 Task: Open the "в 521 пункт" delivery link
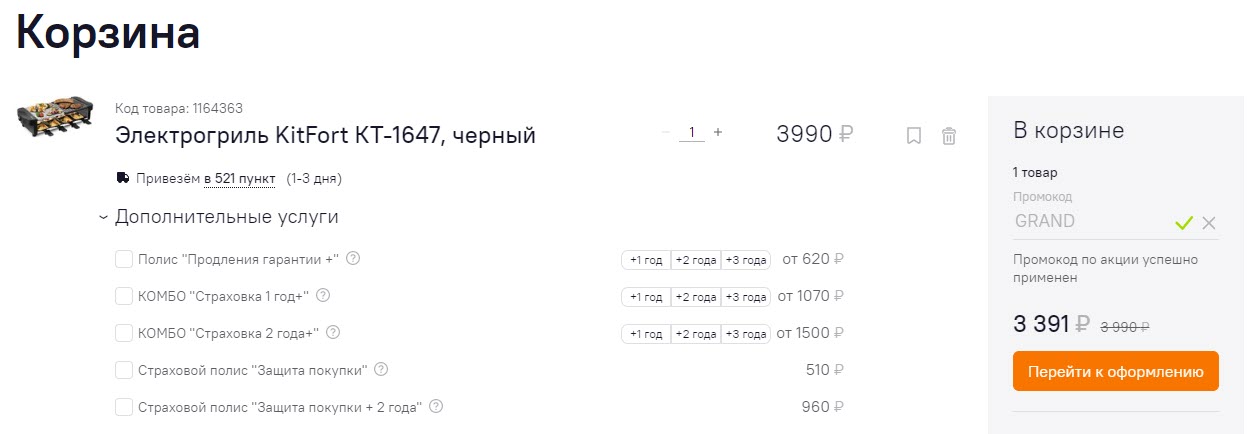coord(239,179)
